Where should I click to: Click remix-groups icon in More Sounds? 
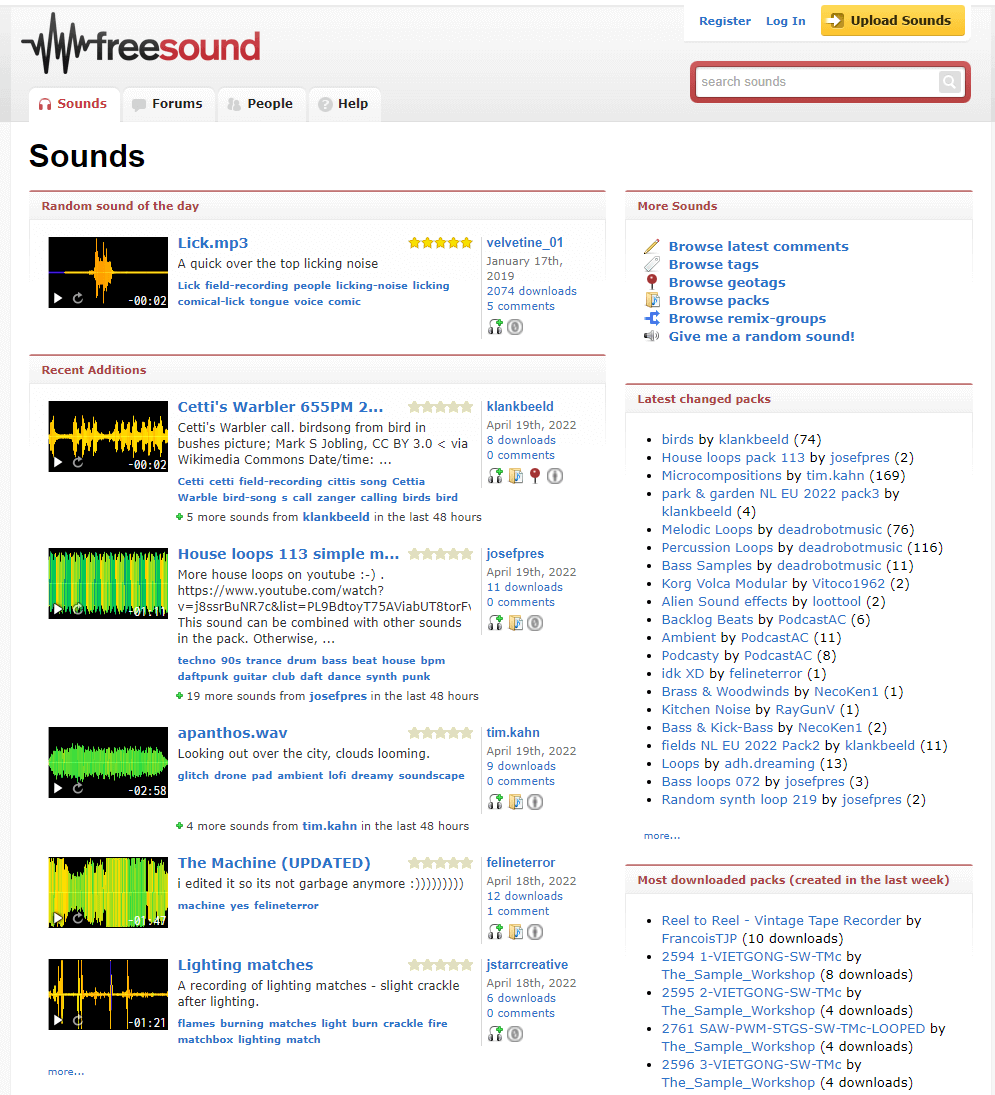[651, 318]
